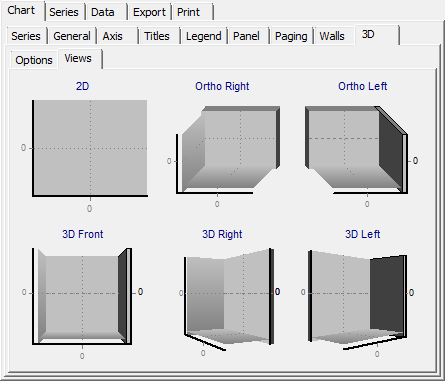Viewport: 445px width, 381px height.
Task: Choose the 3D Right view preview
Action: [229, 302]
